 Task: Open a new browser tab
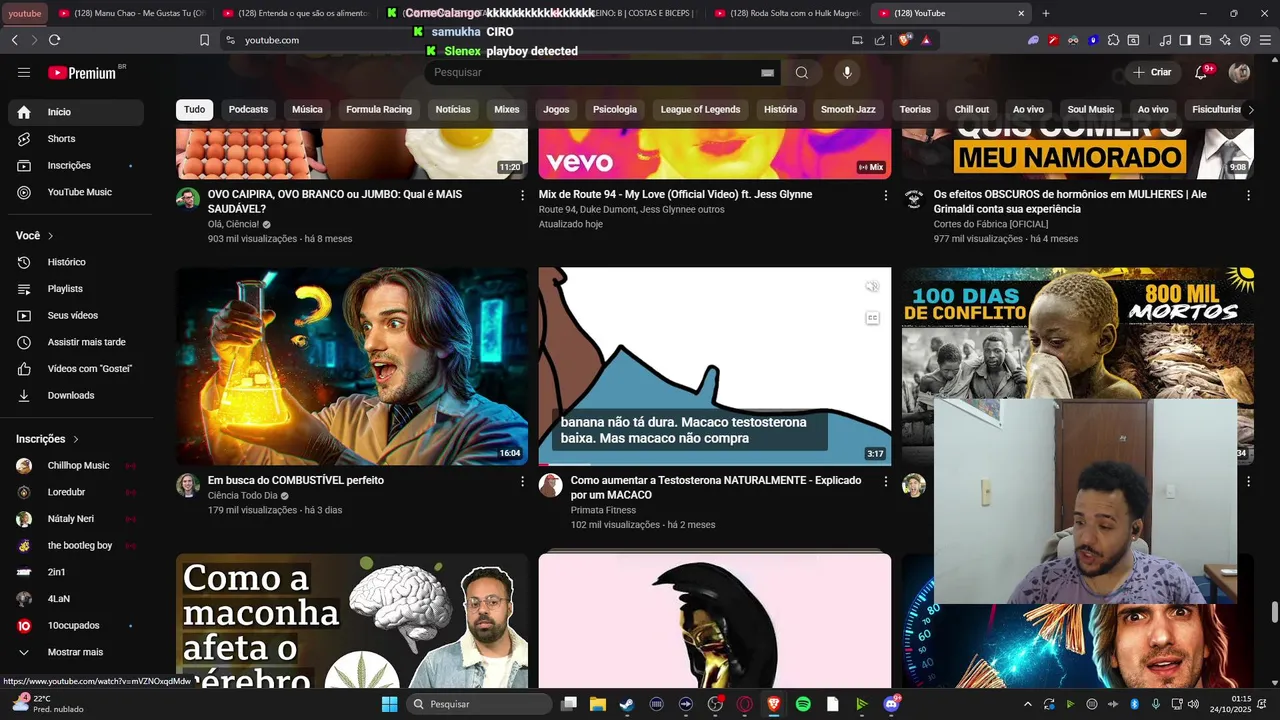pyautogui.click(x=1046, y=13)
